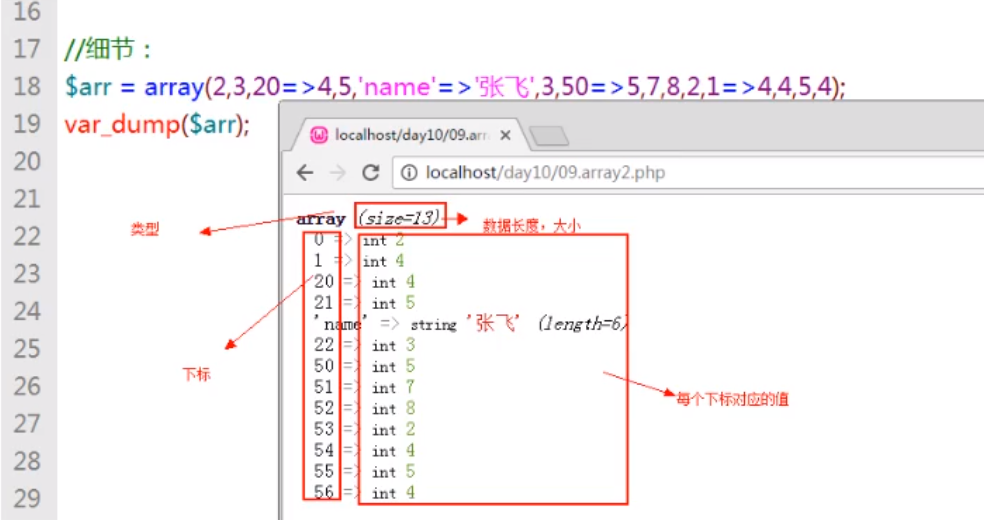Image resolution: width=984 pixels, height=520 pixels.
Task: Click the output row with index 54
Action: [364, 450]
